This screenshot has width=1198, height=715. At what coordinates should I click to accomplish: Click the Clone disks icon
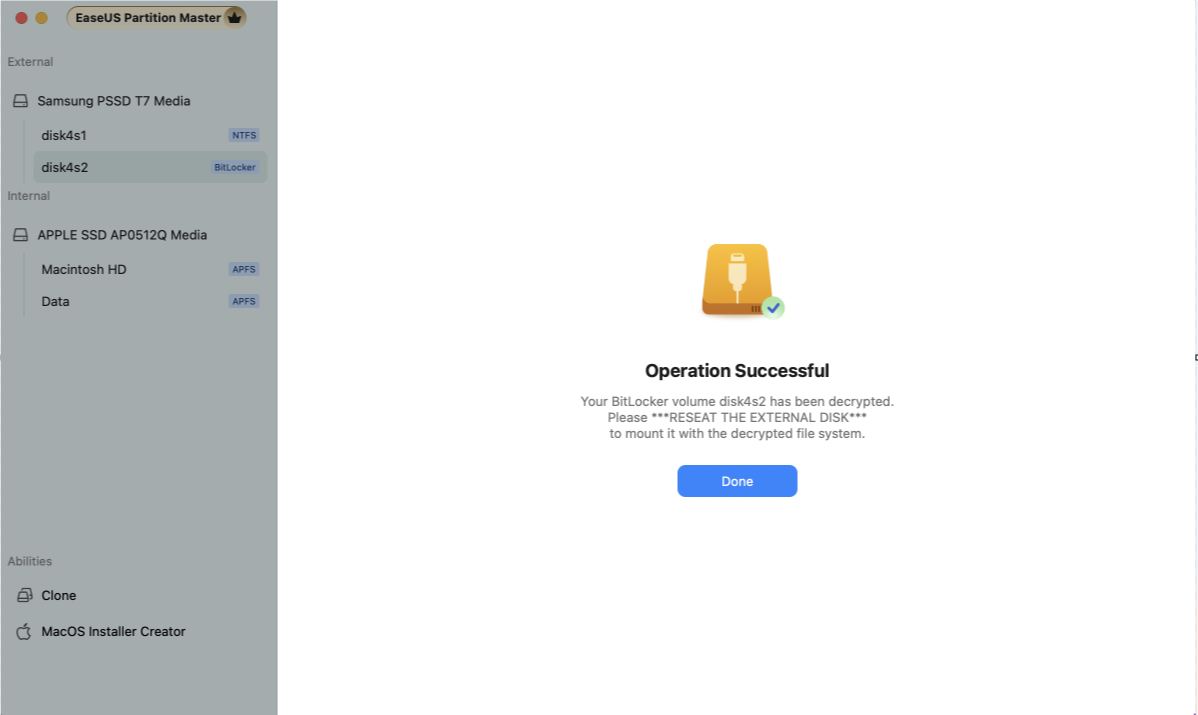click(x=24, y=595)
